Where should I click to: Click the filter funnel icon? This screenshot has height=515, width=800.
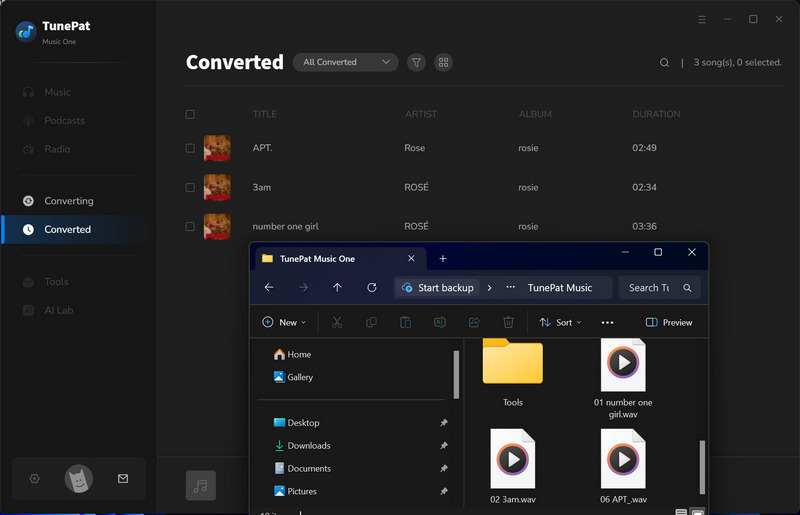417,62
